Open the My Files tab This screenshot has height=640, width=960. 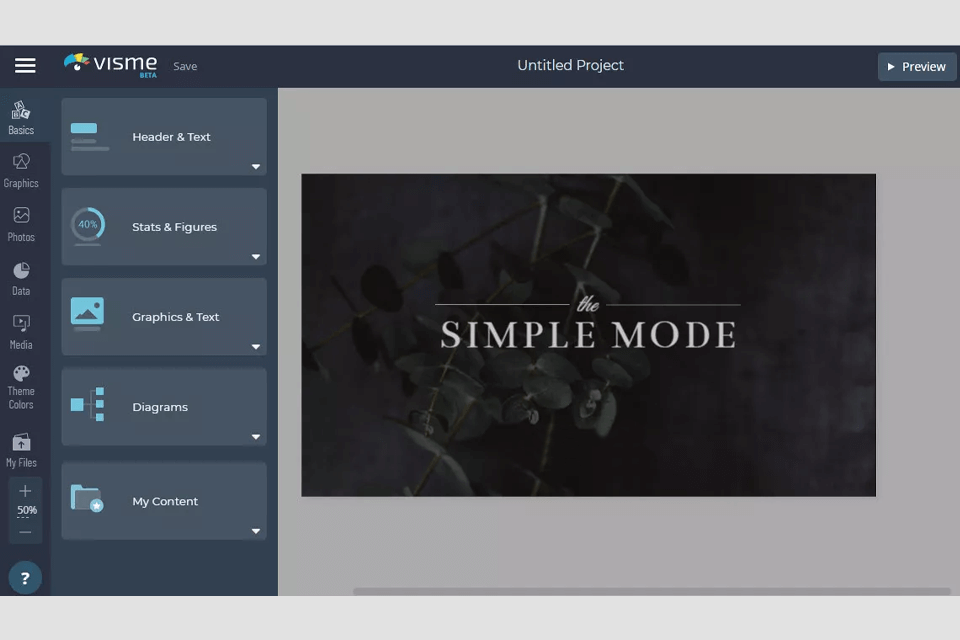pos(21,451)
